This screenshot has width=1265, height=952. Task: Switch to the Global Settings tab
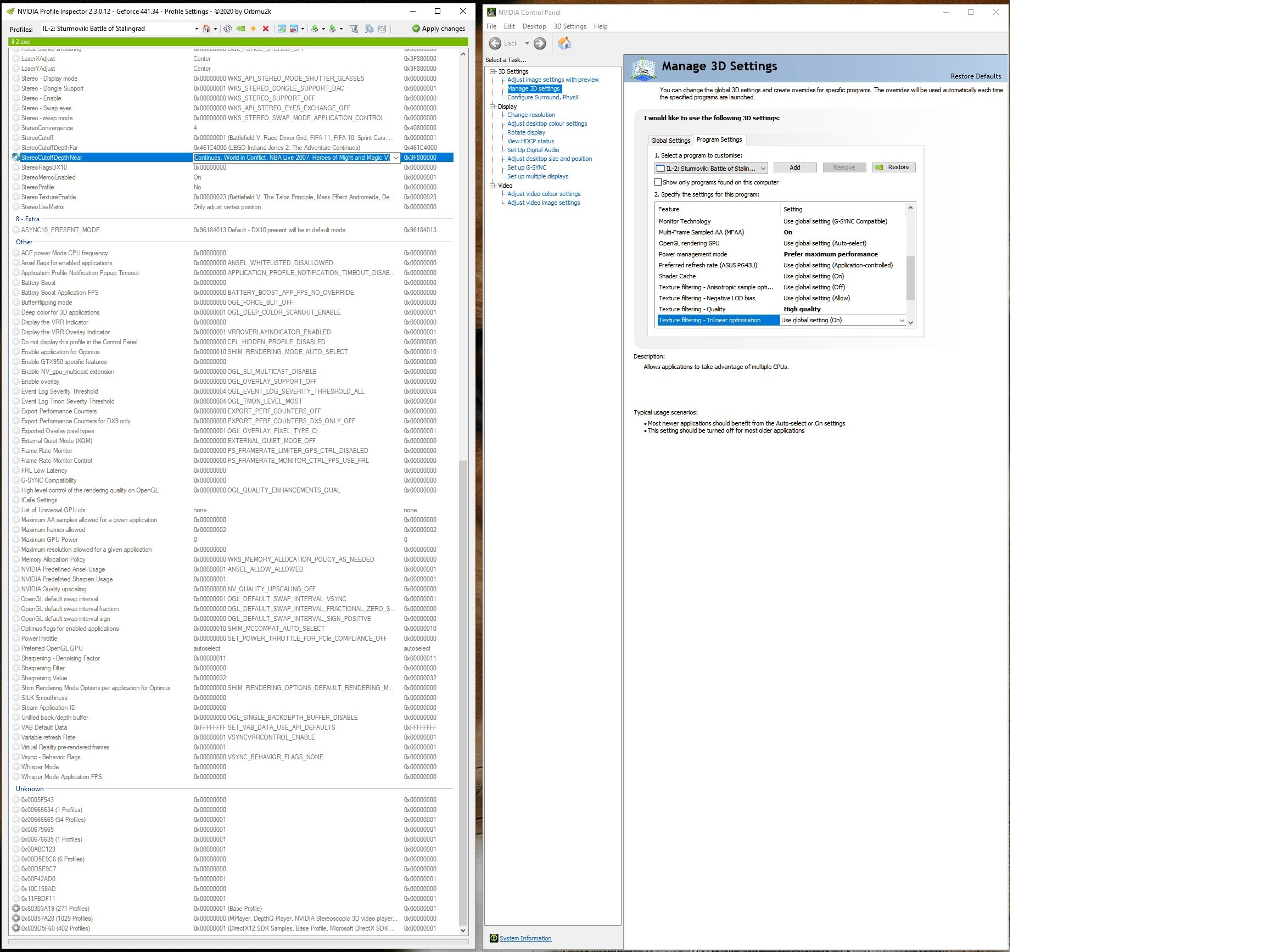[x=670, y=141]
